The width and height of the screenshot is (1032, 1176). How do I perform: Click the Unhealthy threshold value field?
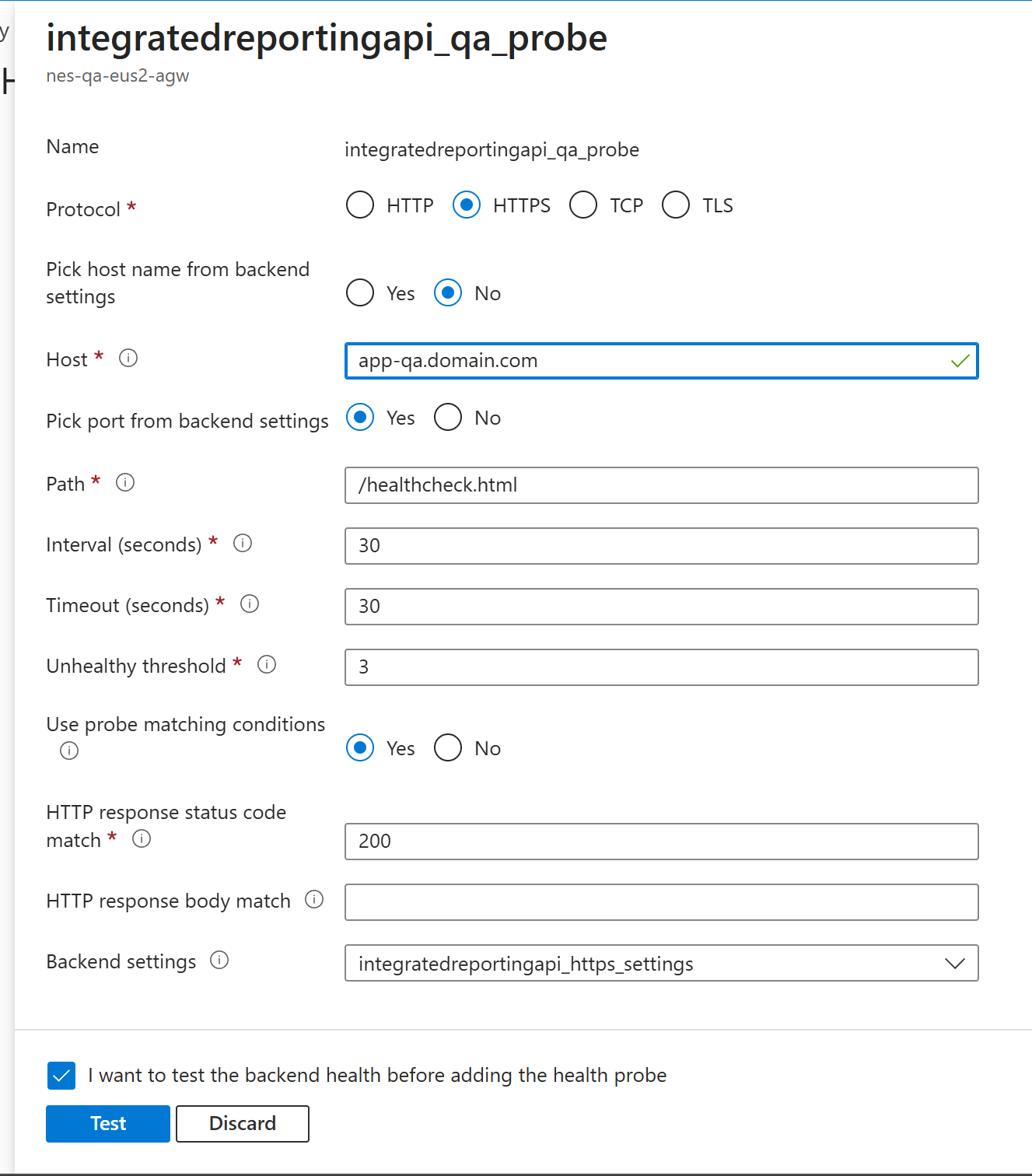[661, 667]
